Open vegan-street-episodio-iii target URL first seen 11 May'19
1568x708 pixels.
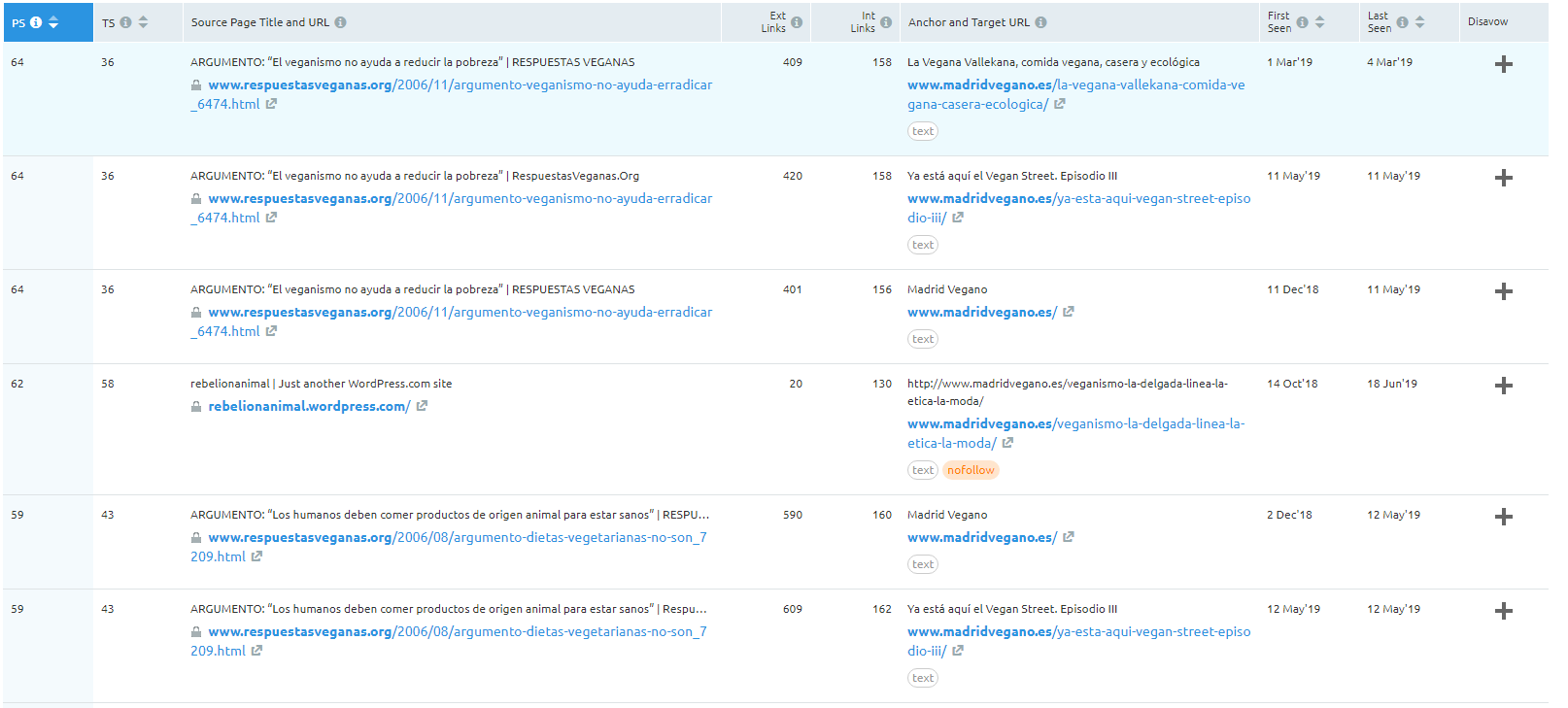point(1079,208)
